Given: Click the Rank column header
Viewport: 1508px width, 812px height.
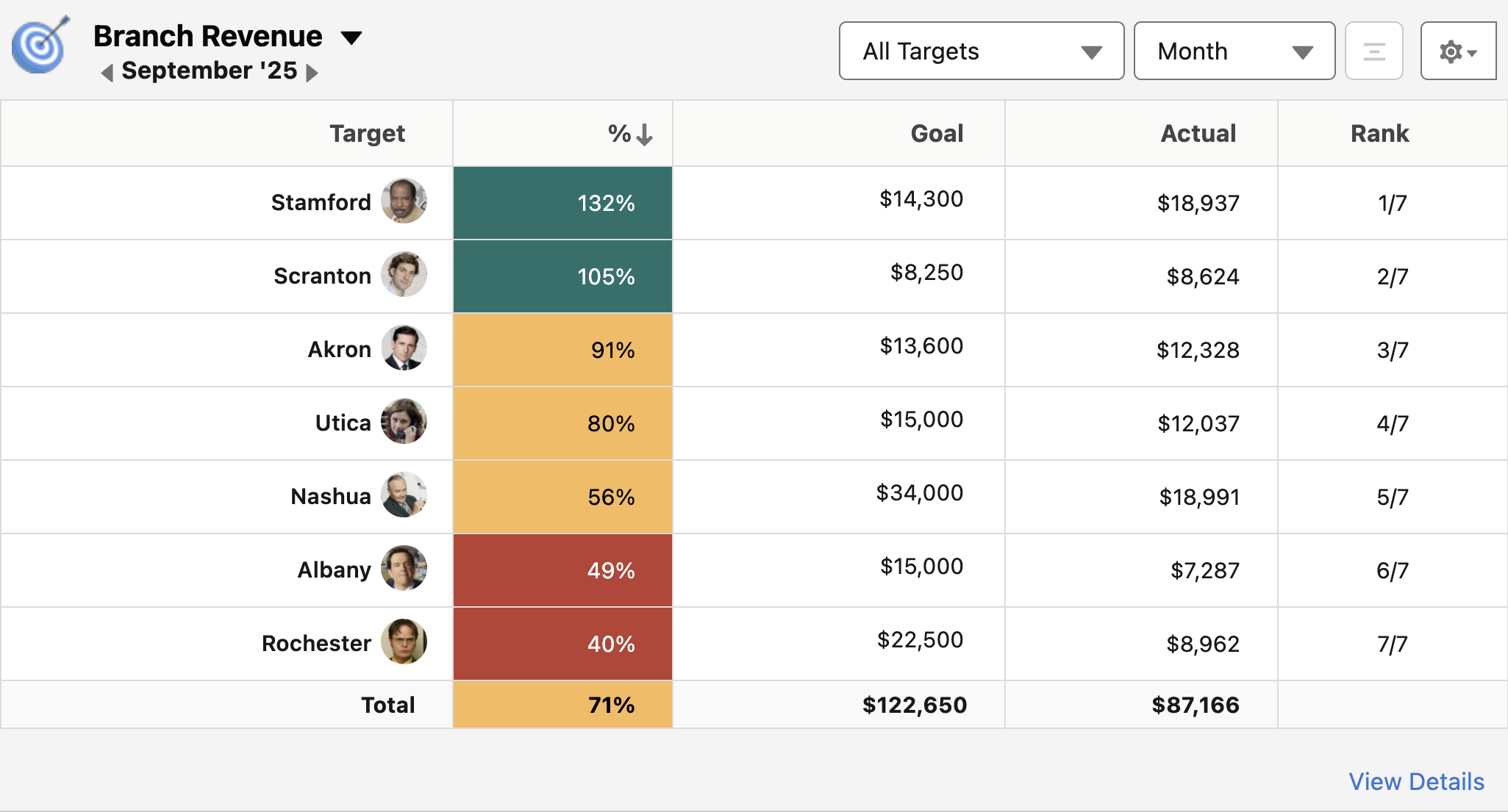Looking at the screenshot, I should click(x=1379, y=133).
